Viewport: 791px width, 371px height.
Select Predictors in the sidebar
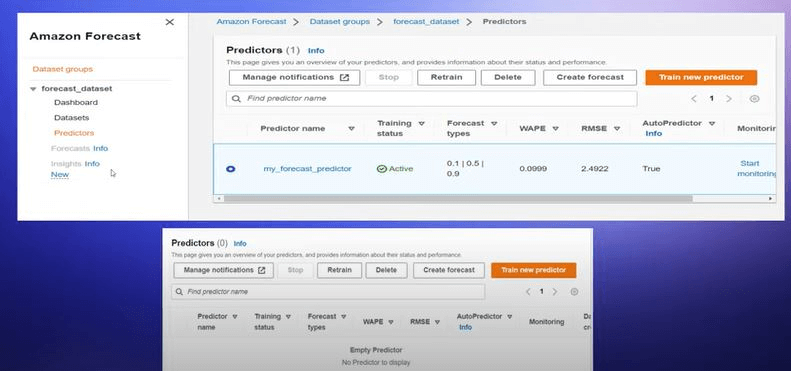(74, 133)
